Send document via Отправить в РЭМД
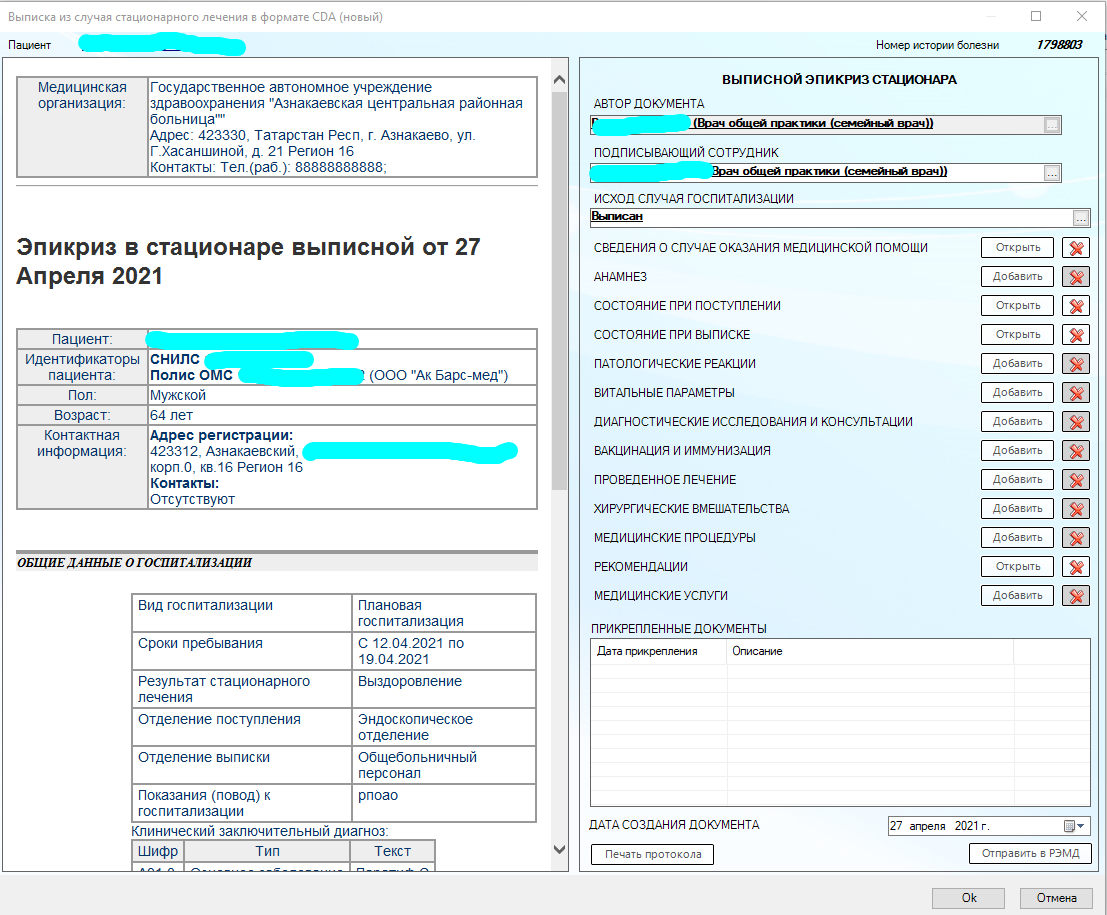 (1030, 854)
